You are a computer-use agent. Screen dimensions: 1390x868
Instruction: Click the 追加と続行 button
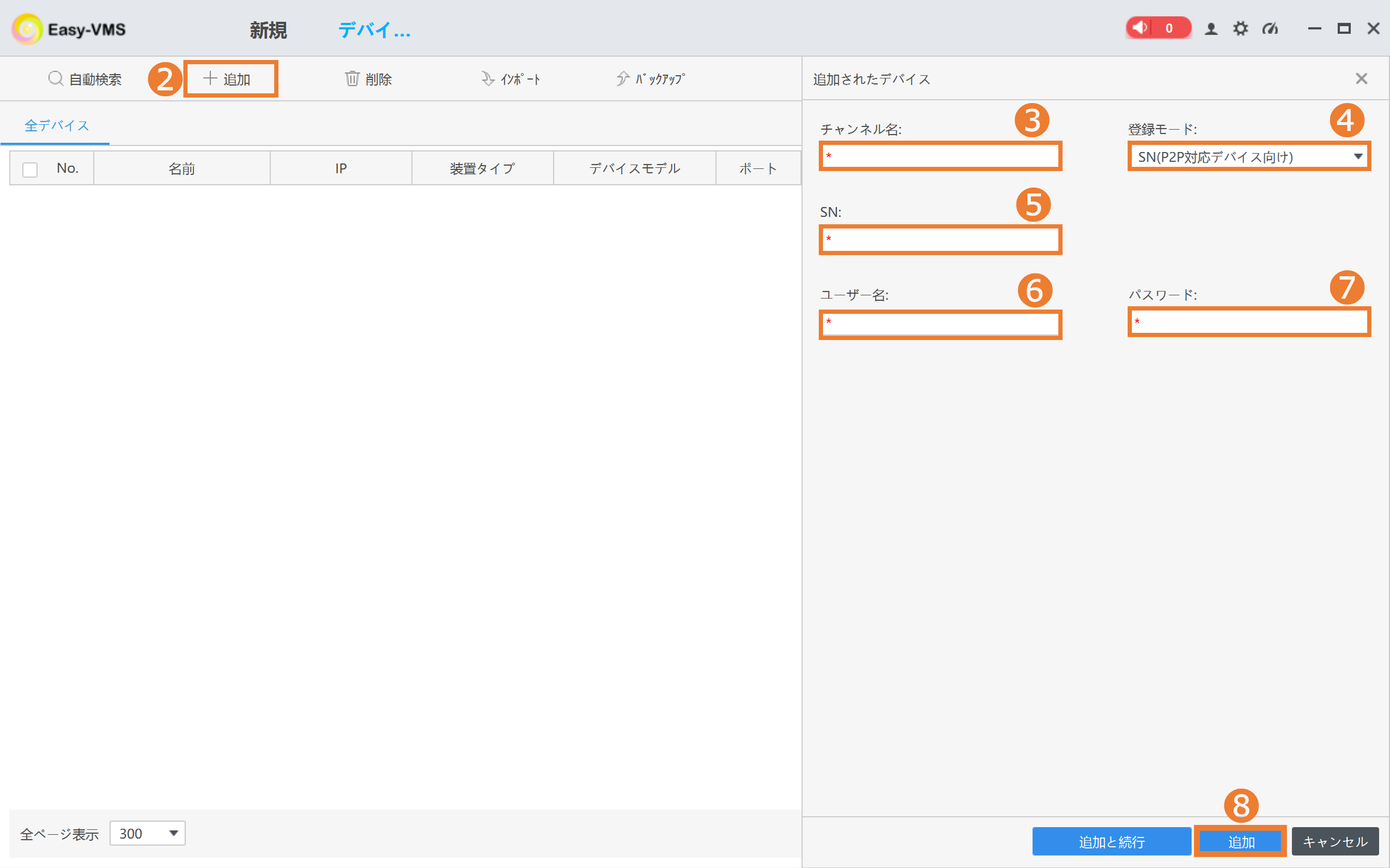(x=1110, y=841)
